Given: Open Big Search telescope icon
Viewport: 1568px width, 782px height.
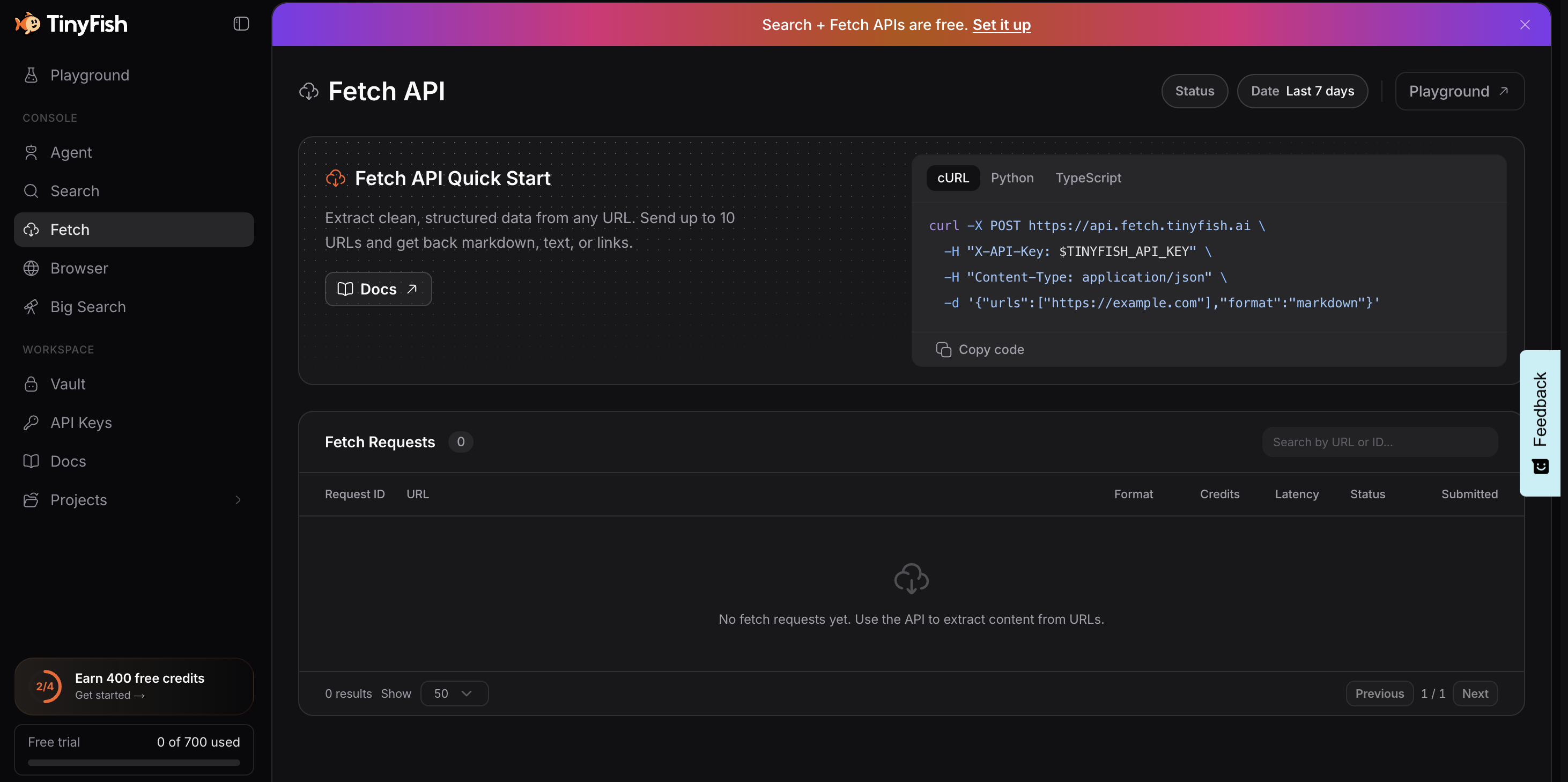Looking at the screenshot, I should coord(31,307).
